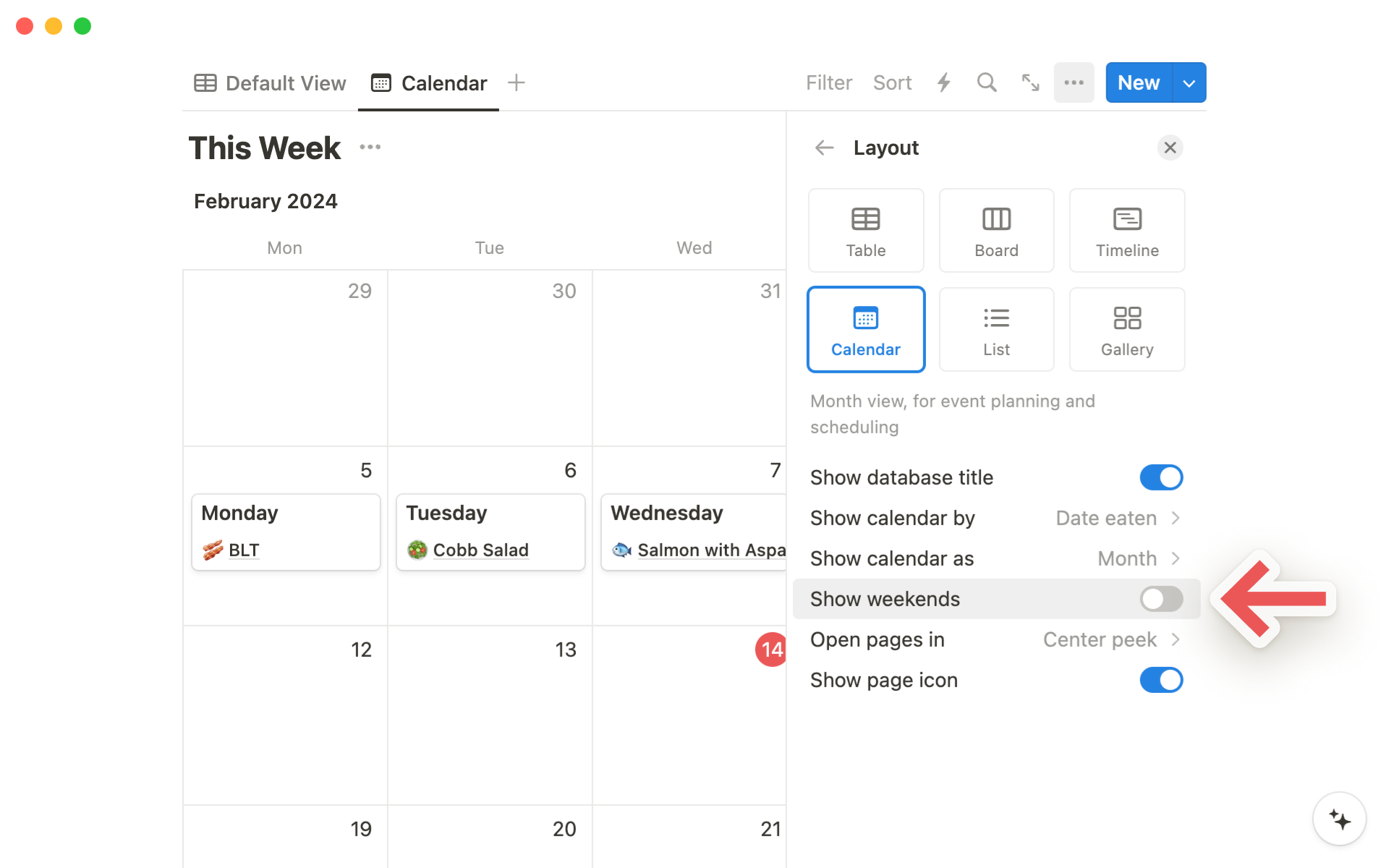Switch to the Default View tab
The height and width of the screenshot is (868, 1389).
tap(271, 83)
